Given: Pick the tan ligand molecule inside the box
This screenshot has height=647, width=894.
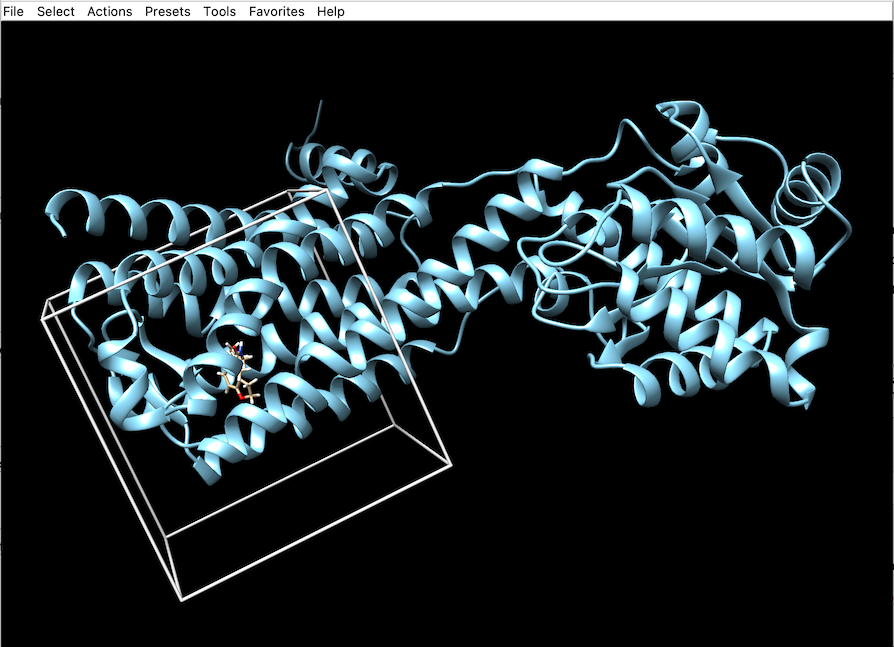Looking at the screenshot, I should [238, 376].
